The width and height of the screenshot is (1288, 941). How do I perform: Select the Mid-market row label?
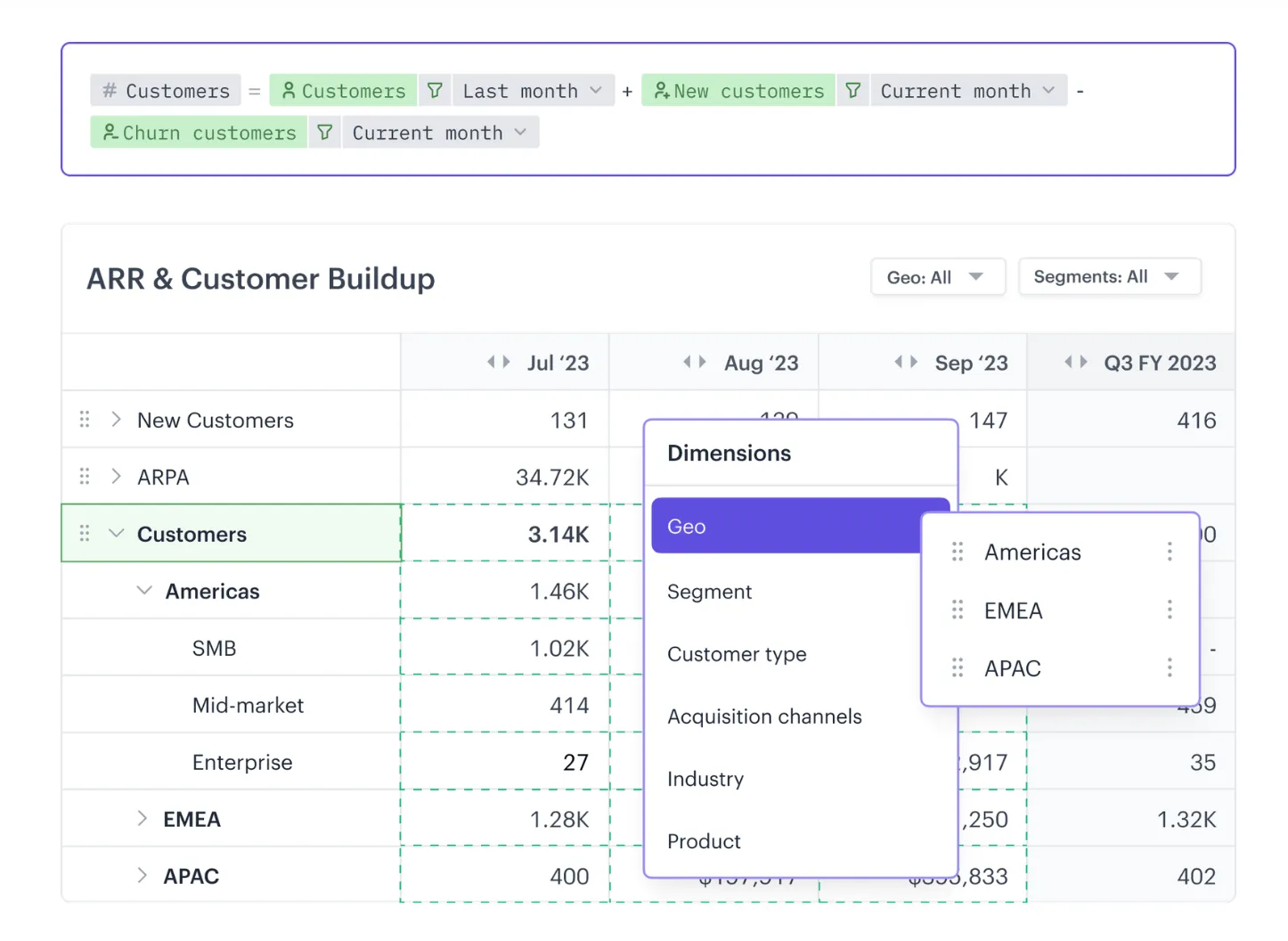[x=248, y=705]
